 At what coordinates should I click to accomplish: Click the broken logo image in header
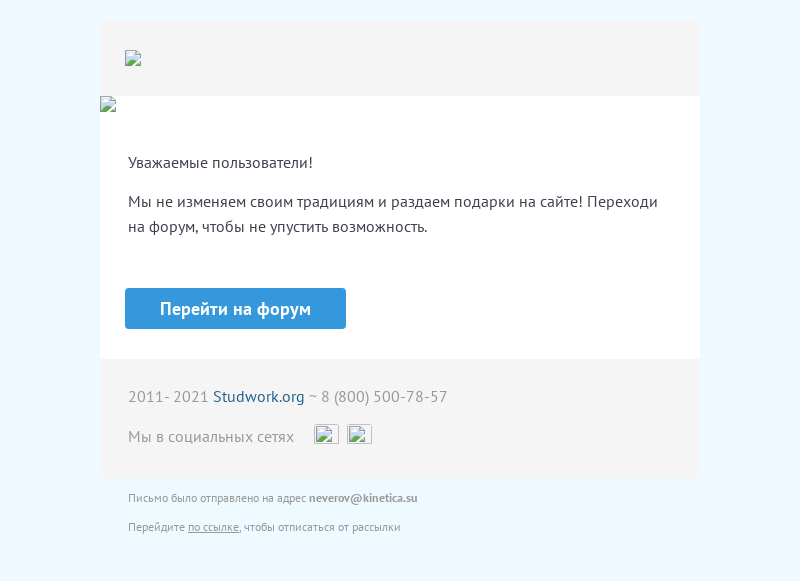133,58
